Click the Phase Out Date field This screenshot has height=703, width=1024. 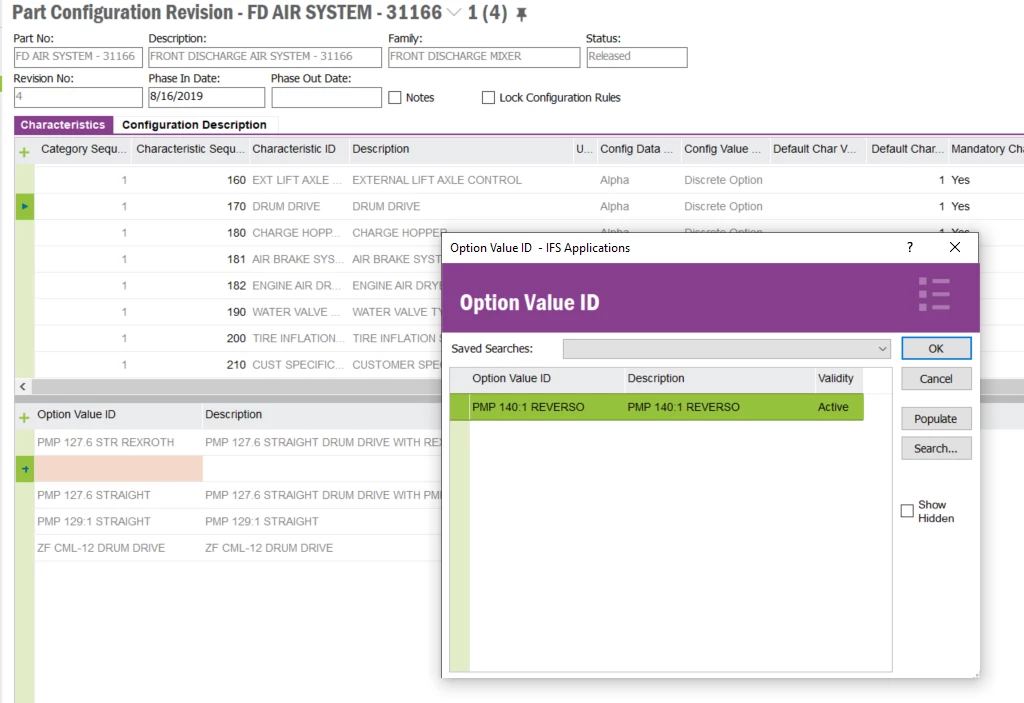(326, 97)
